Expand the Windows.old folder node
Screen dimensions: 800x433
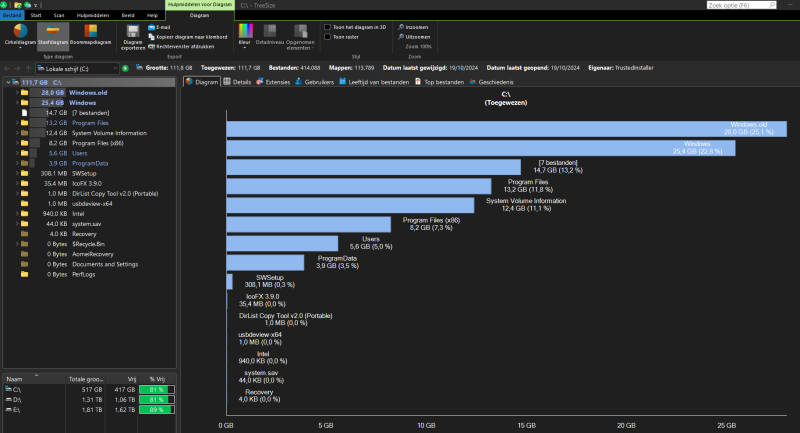[x=16, y=92]
